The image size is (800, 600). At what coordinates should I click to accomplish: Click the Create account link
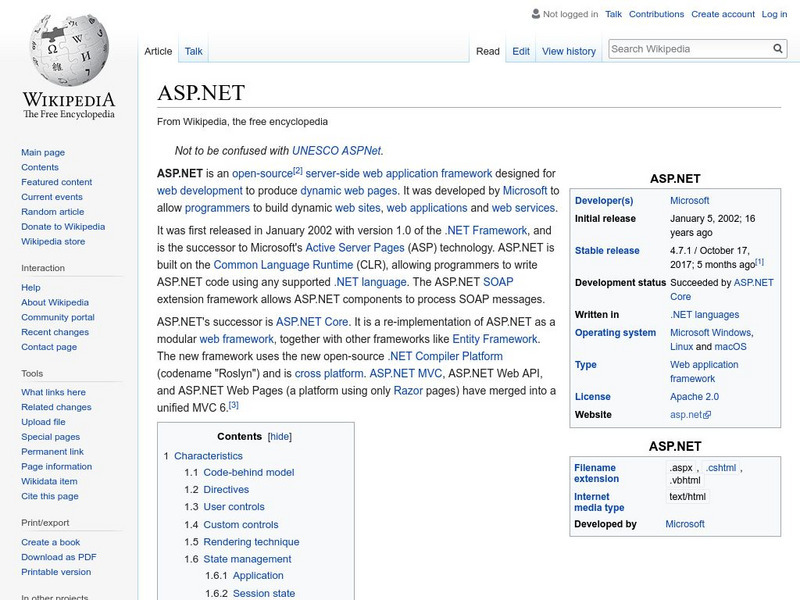[x=723, y=15]
